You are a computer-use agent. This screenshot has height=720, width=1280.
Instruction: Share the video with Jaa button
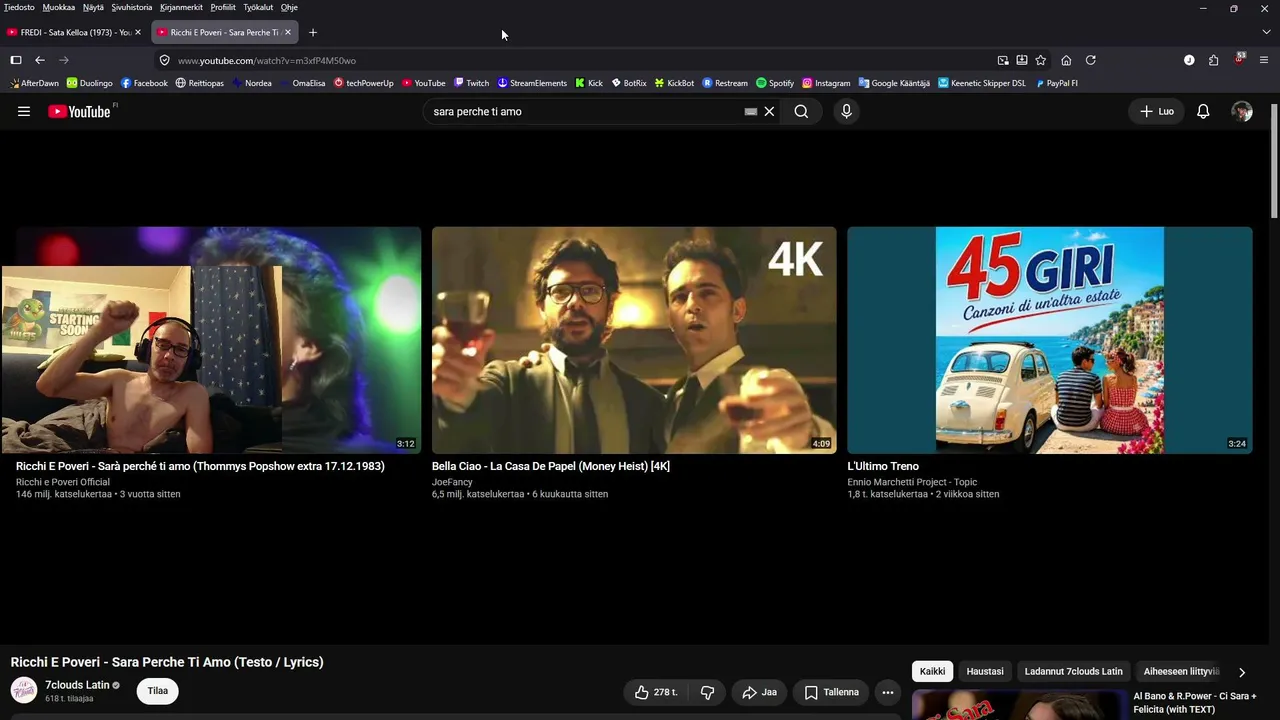coord(760,692)
